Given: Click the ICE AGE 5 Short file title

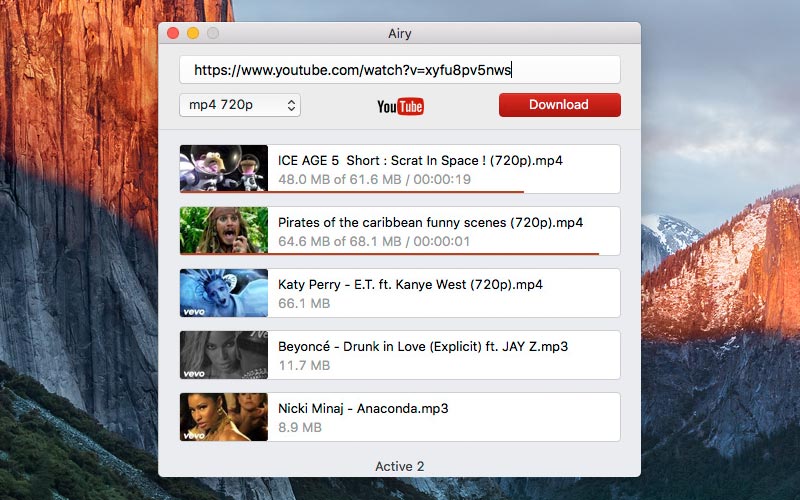Looking at the screenshot, I should coord(420,161).
